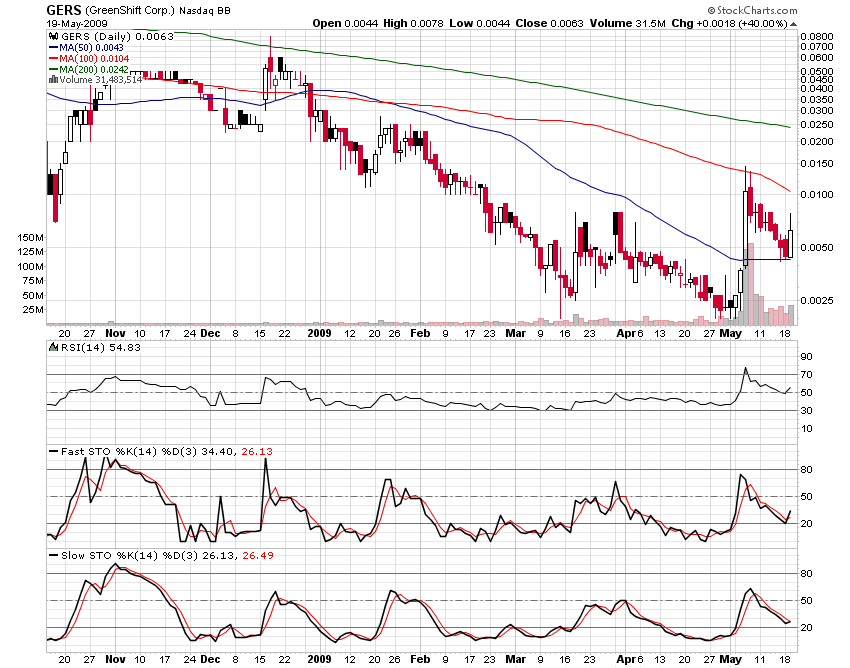Click the green MA(200) line swatch
850x668 pixels.
tap(54, 69)
